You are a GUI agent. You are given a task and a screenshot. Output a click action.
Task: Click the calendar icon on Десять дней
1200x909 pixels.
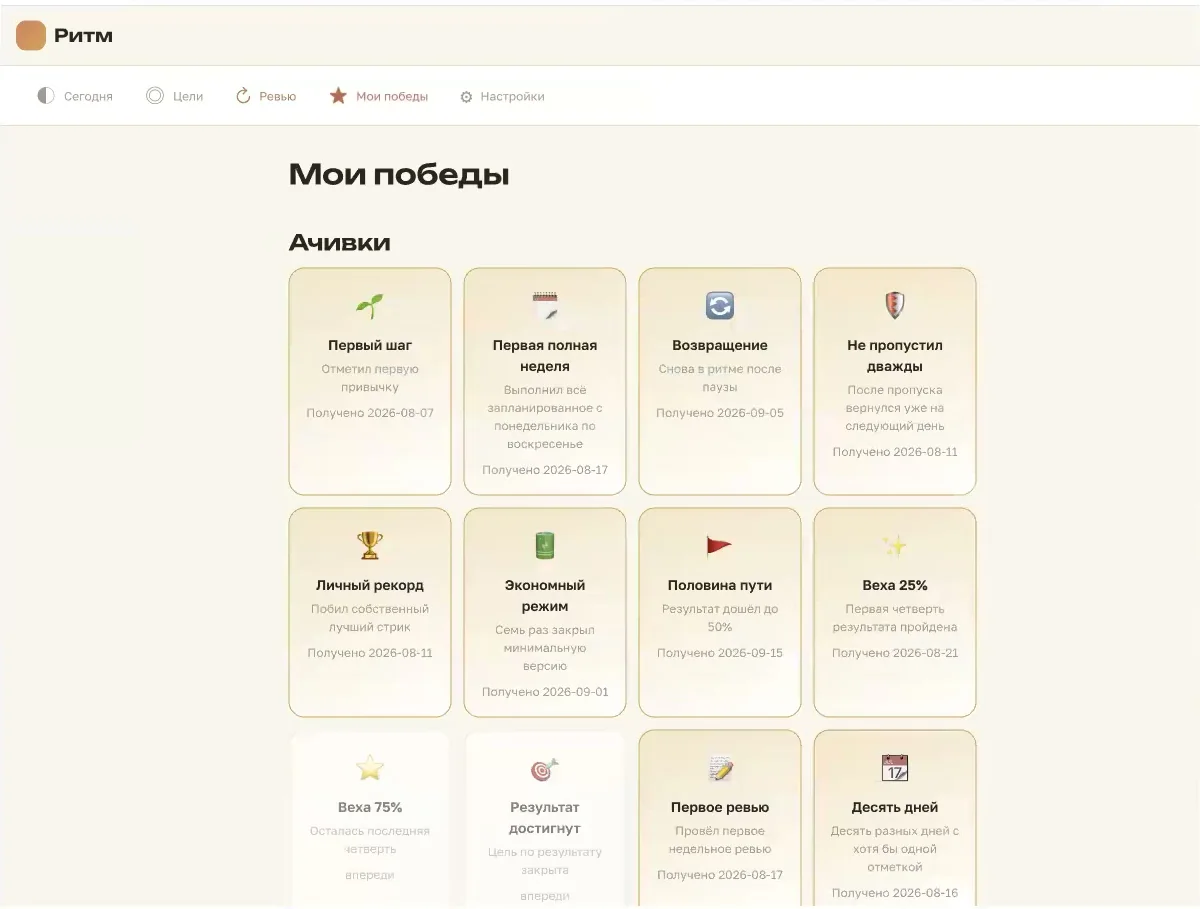(895, 768)
